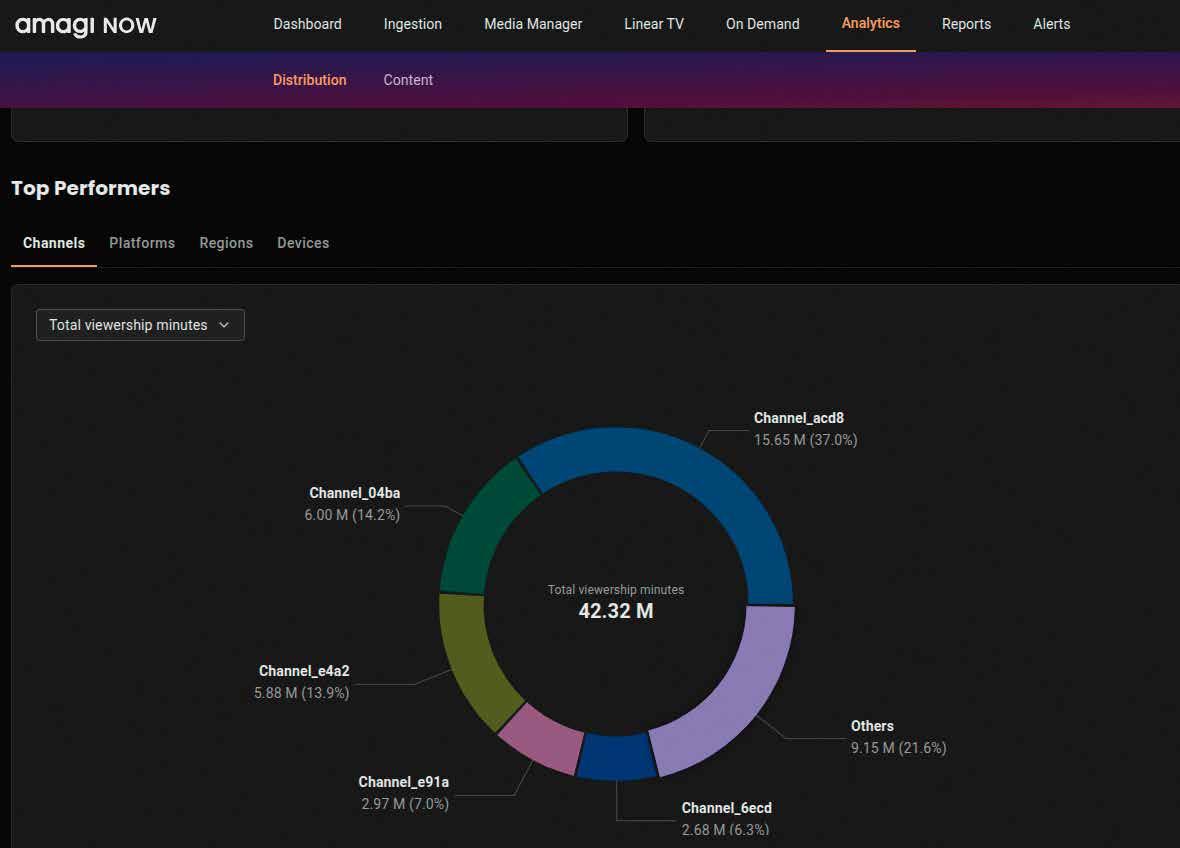Screen dimensions: 1180x848
Task: Go to the Alerts page
Action: pyautogui.click(x=1051, y=24)
